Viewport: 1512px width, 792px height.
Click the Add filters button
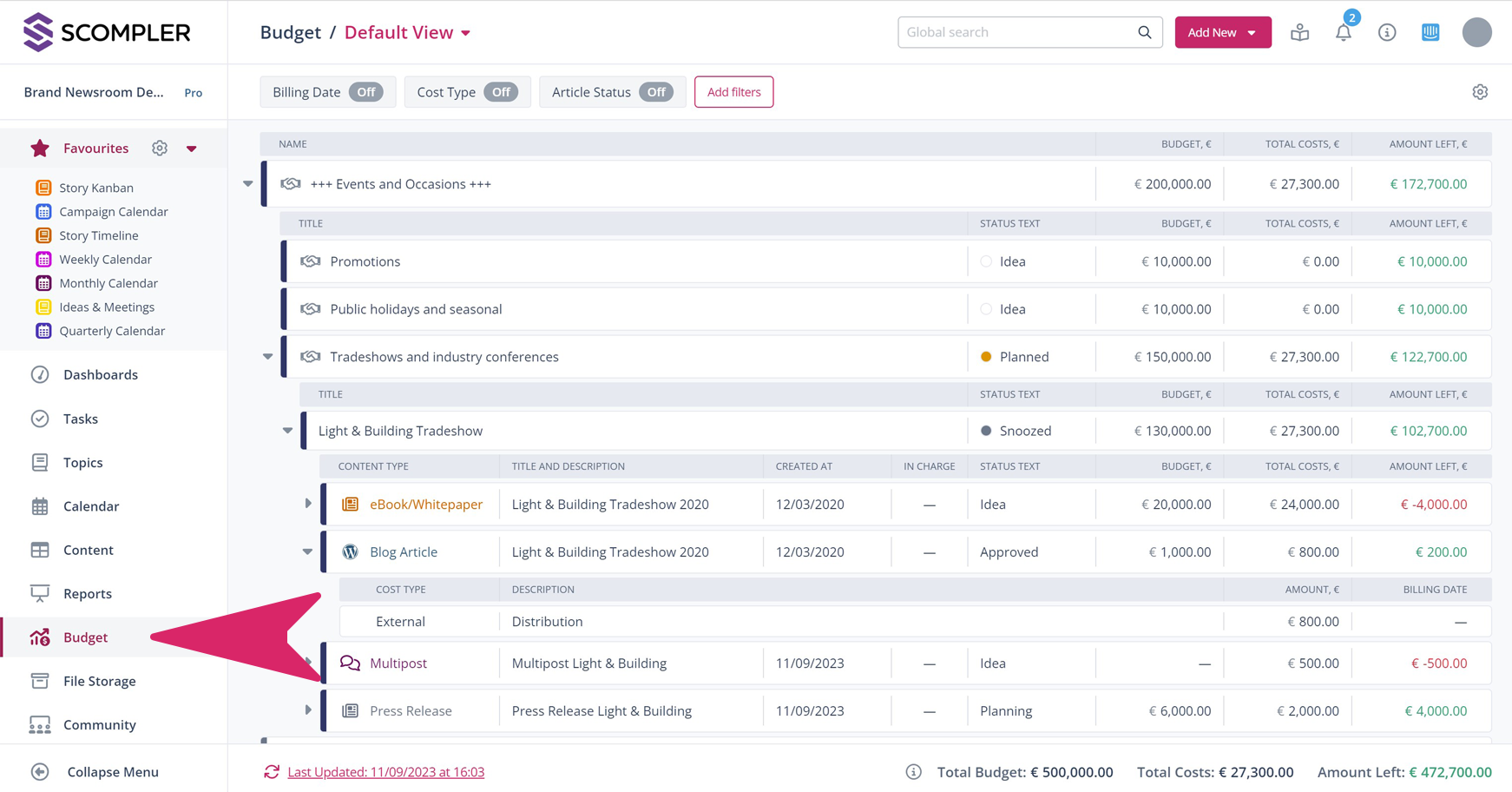coord(733,92)
